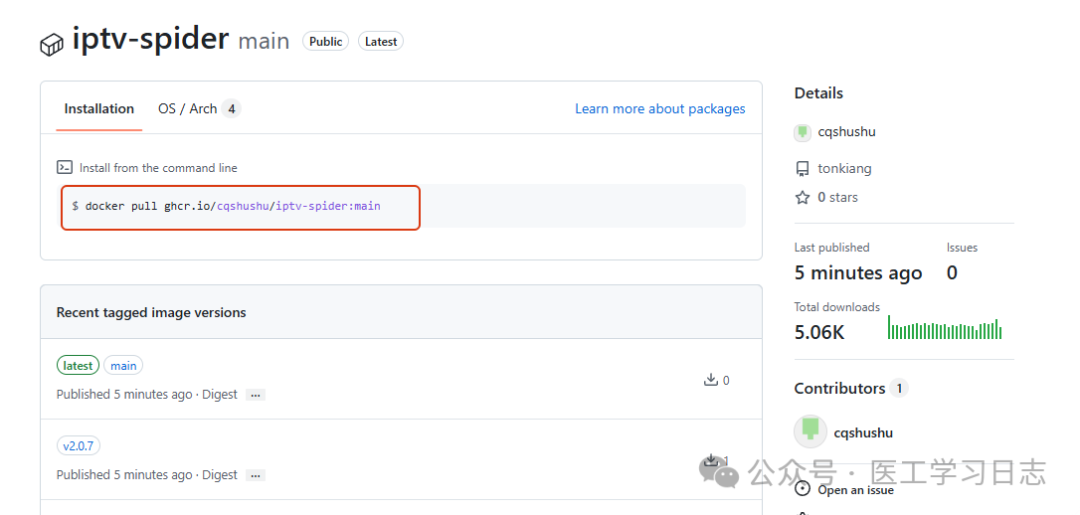Viewport: 1080px width, 515px height.
Task: Open the tonkiang repository link
Action: (x=844, y=169)
